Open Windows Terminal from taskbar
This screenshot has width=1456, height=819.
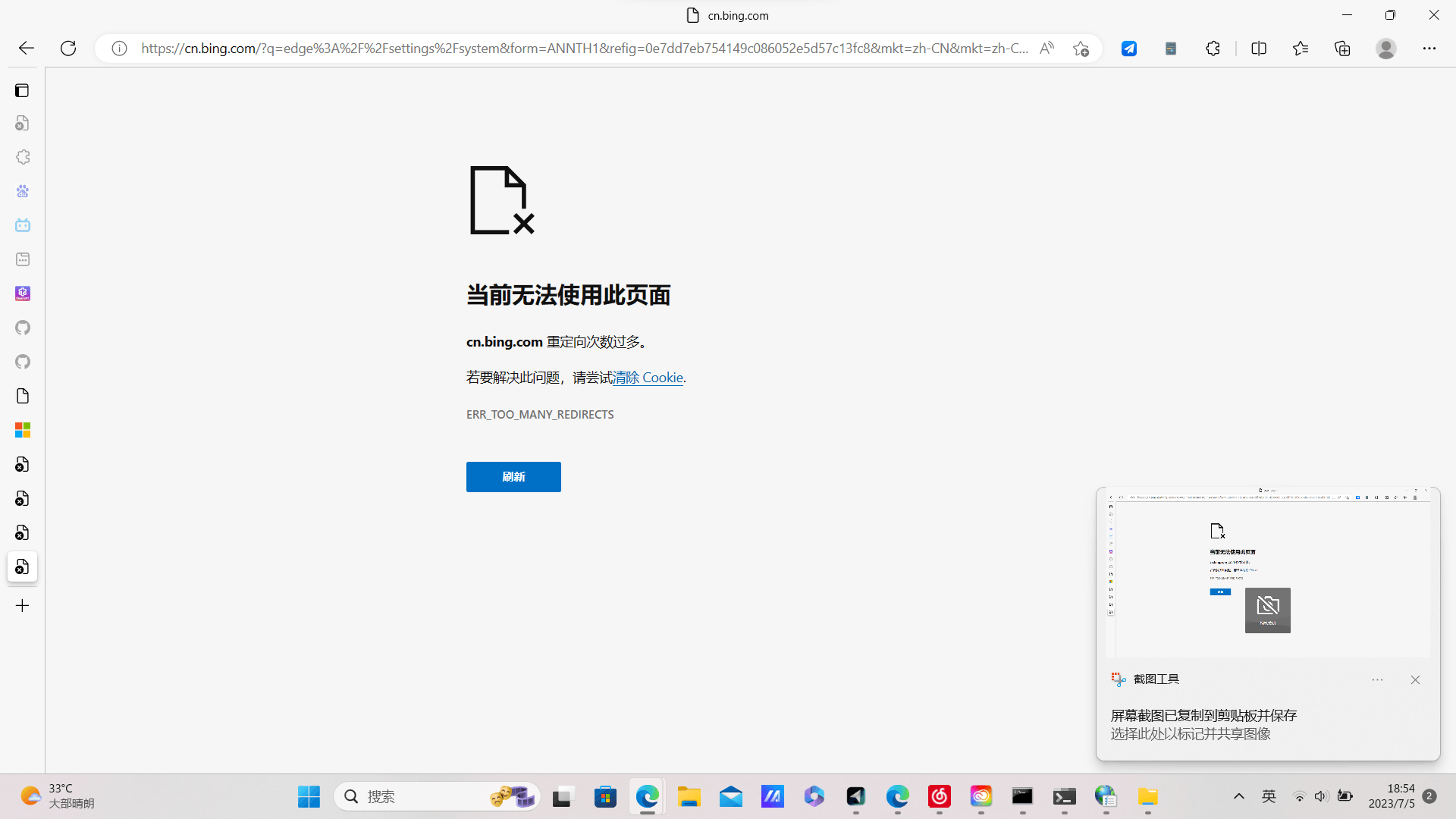(x=1065, y=797)
